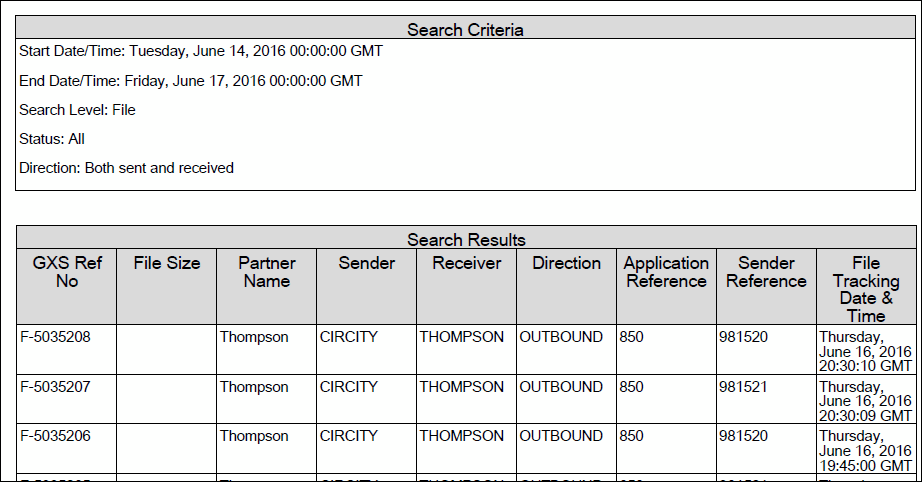Click the Direction column header

(566, 263)
